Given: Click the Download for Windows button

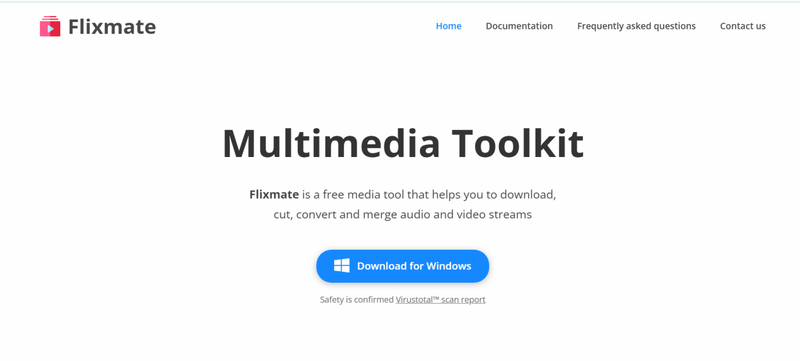Looking at the screenshot, I should click(x=403, y=266).
